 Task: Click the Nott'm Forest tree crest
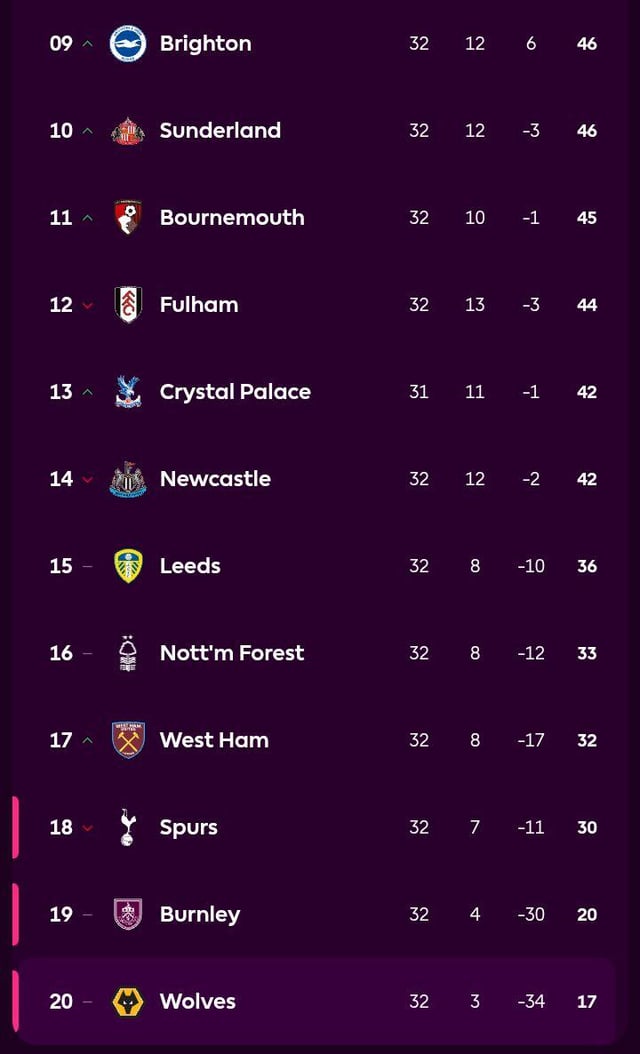[128, 652]
